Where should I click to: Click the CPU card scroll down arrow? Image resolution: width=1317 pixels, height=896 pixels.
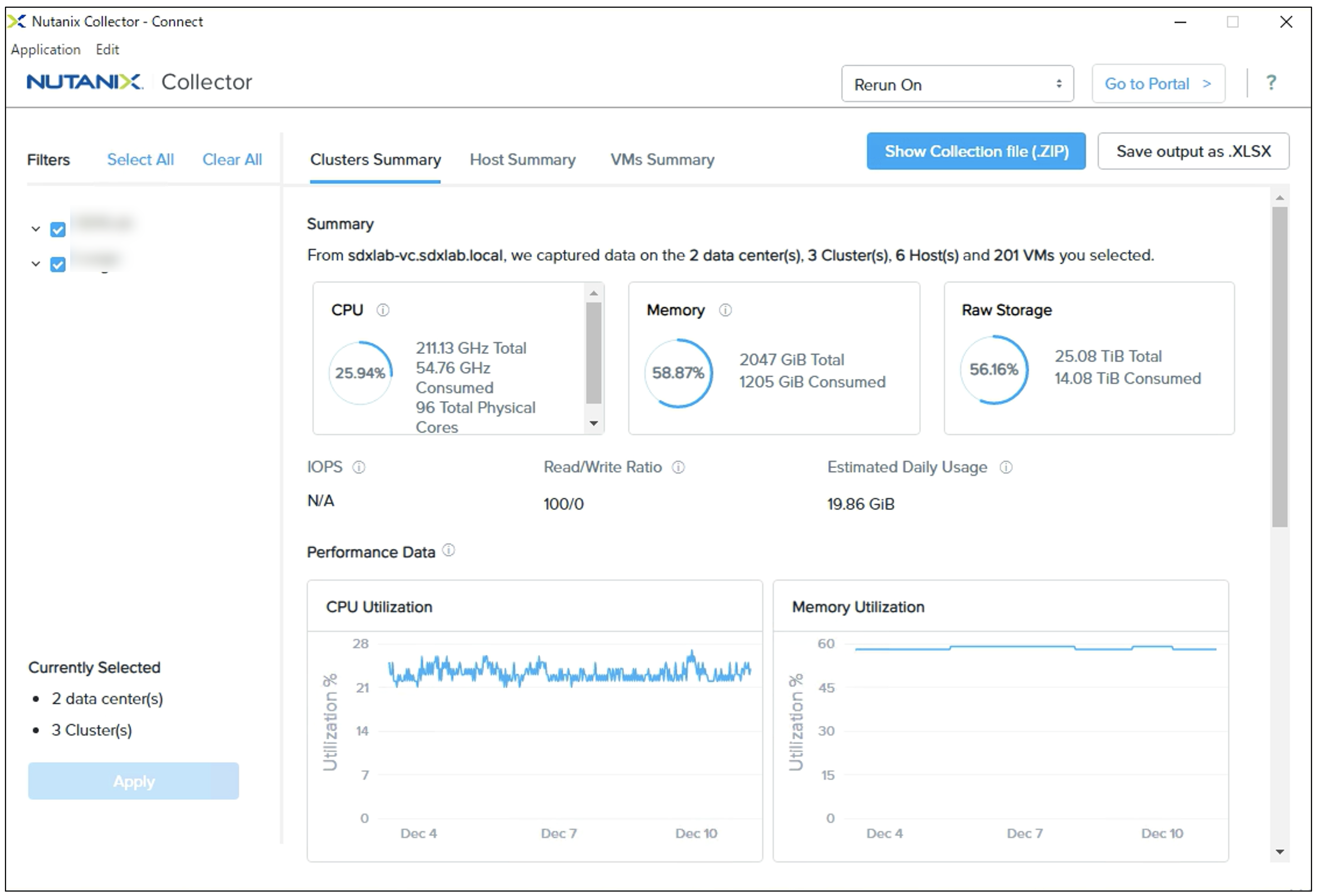pyautogui.click(x=593, y=423)
